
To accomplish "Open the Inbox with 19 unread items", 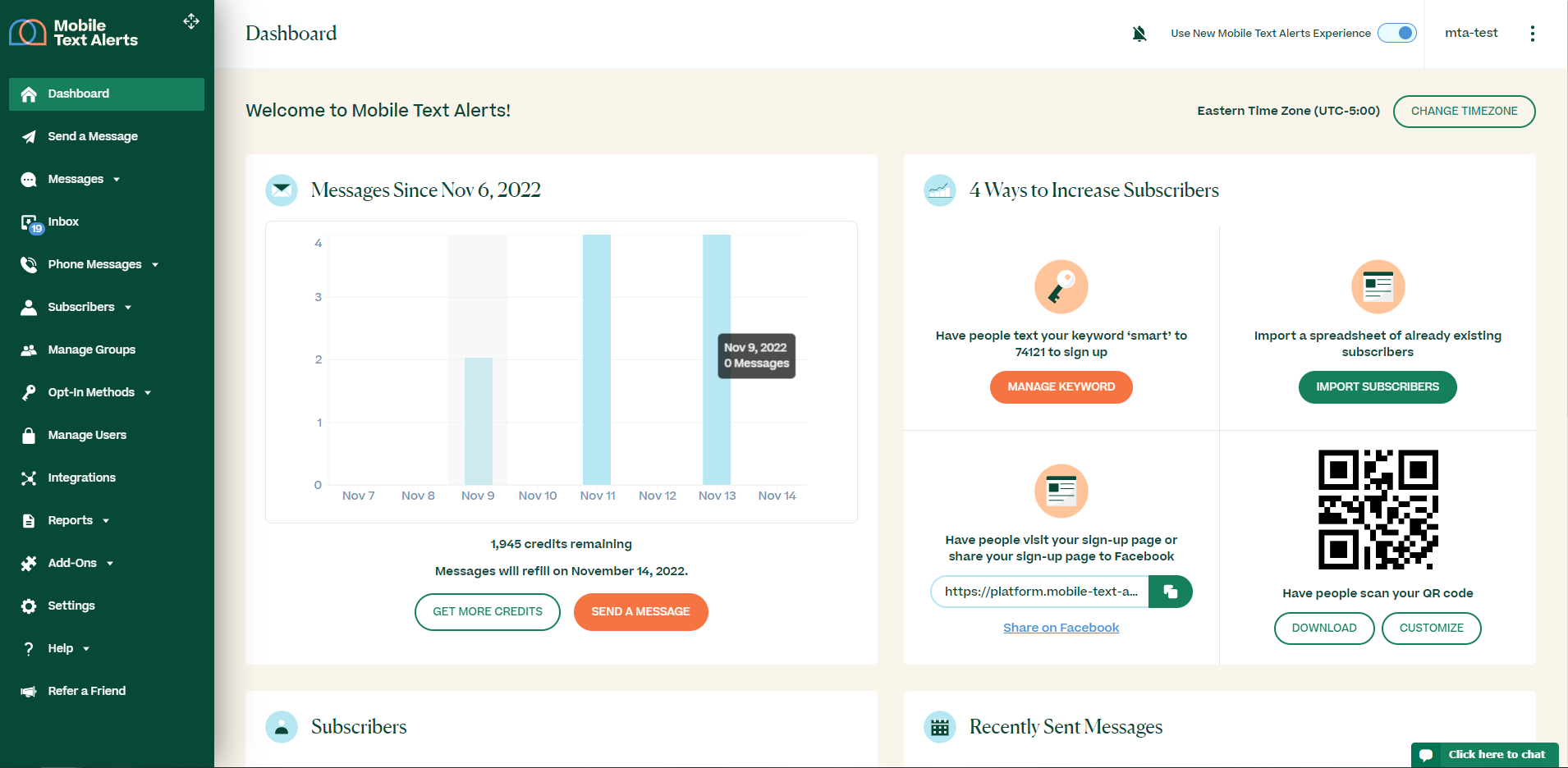I will (29, 222).
